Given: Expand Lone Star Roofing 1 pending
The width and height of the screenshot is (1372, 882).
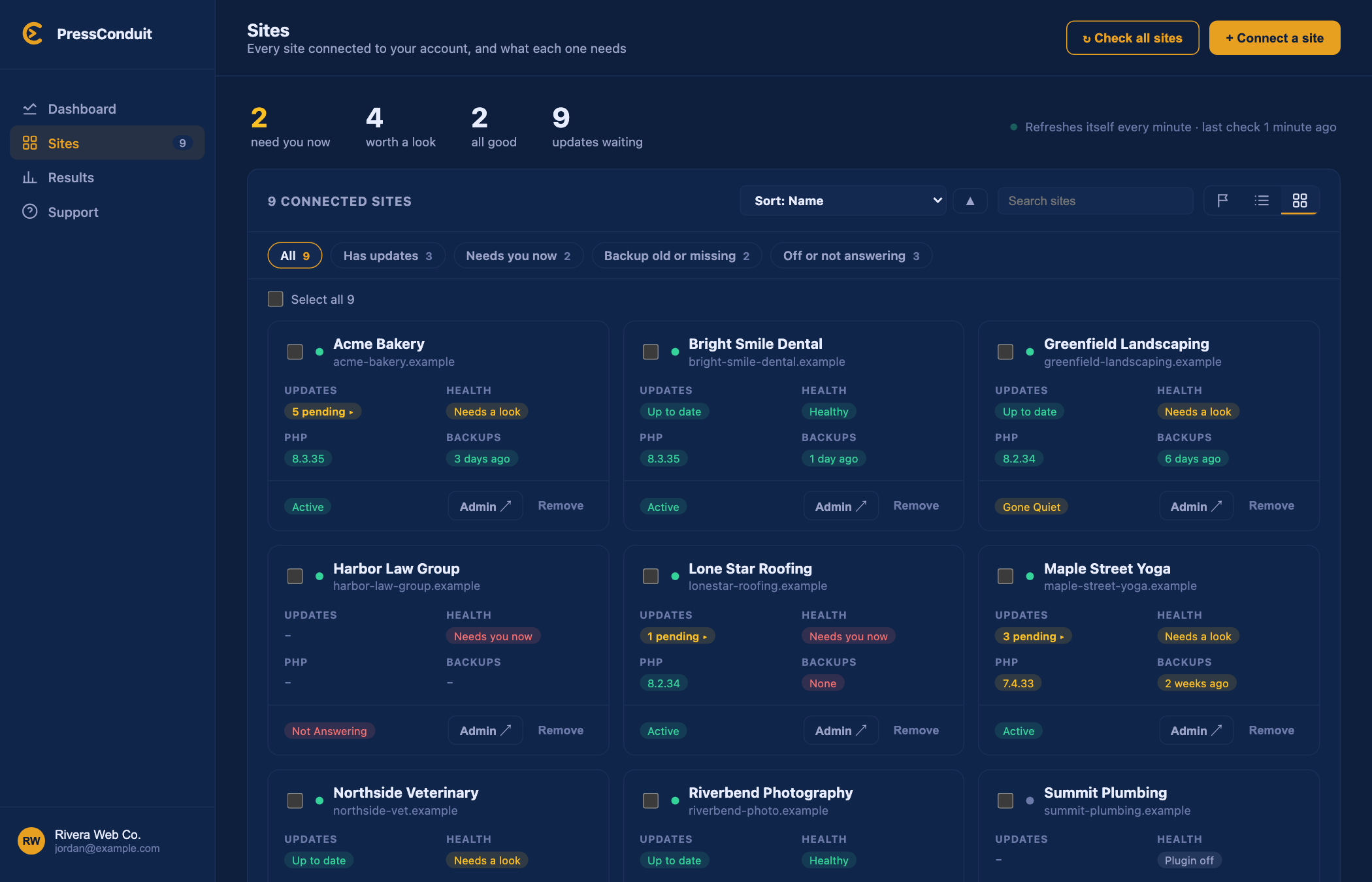Looking at the screenshot, I should tap(678, 636).
